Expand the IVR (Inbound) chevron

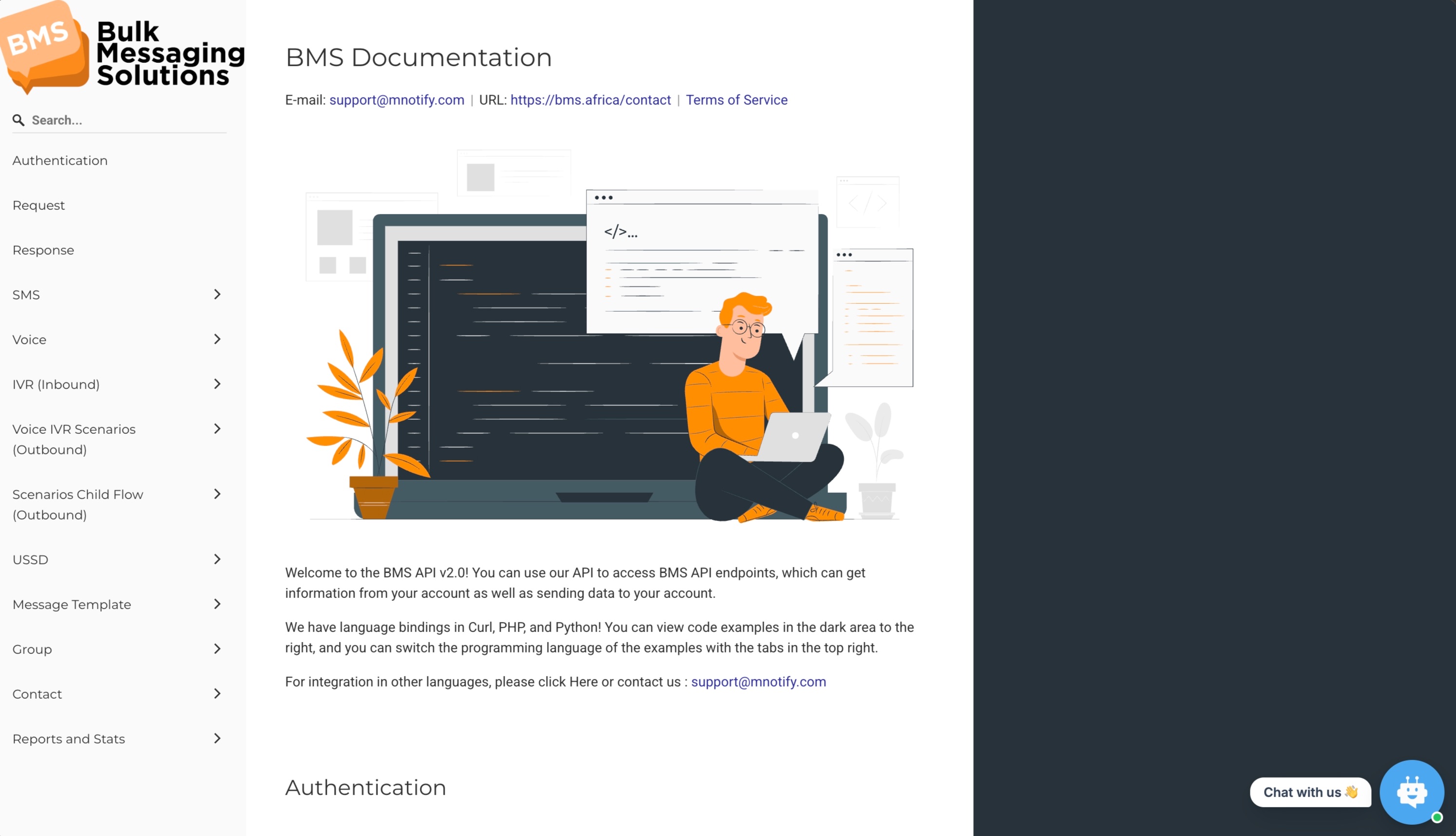click(217, 384)
